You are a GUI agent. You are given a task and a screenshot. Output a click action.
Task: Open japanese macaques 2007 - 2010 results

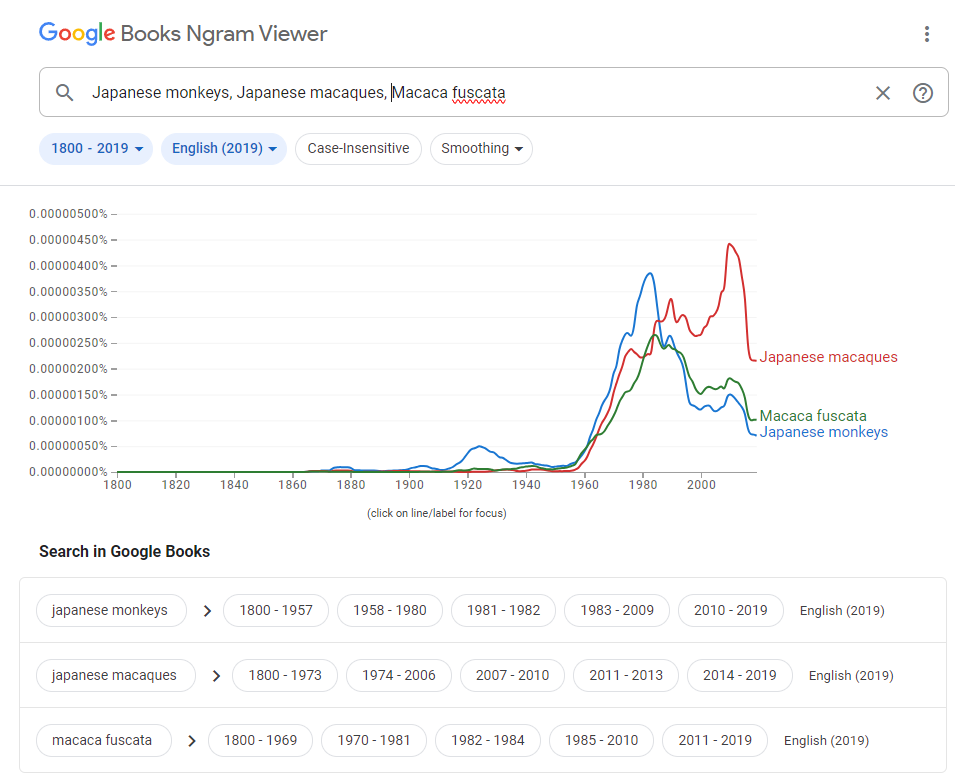point(512,676)
